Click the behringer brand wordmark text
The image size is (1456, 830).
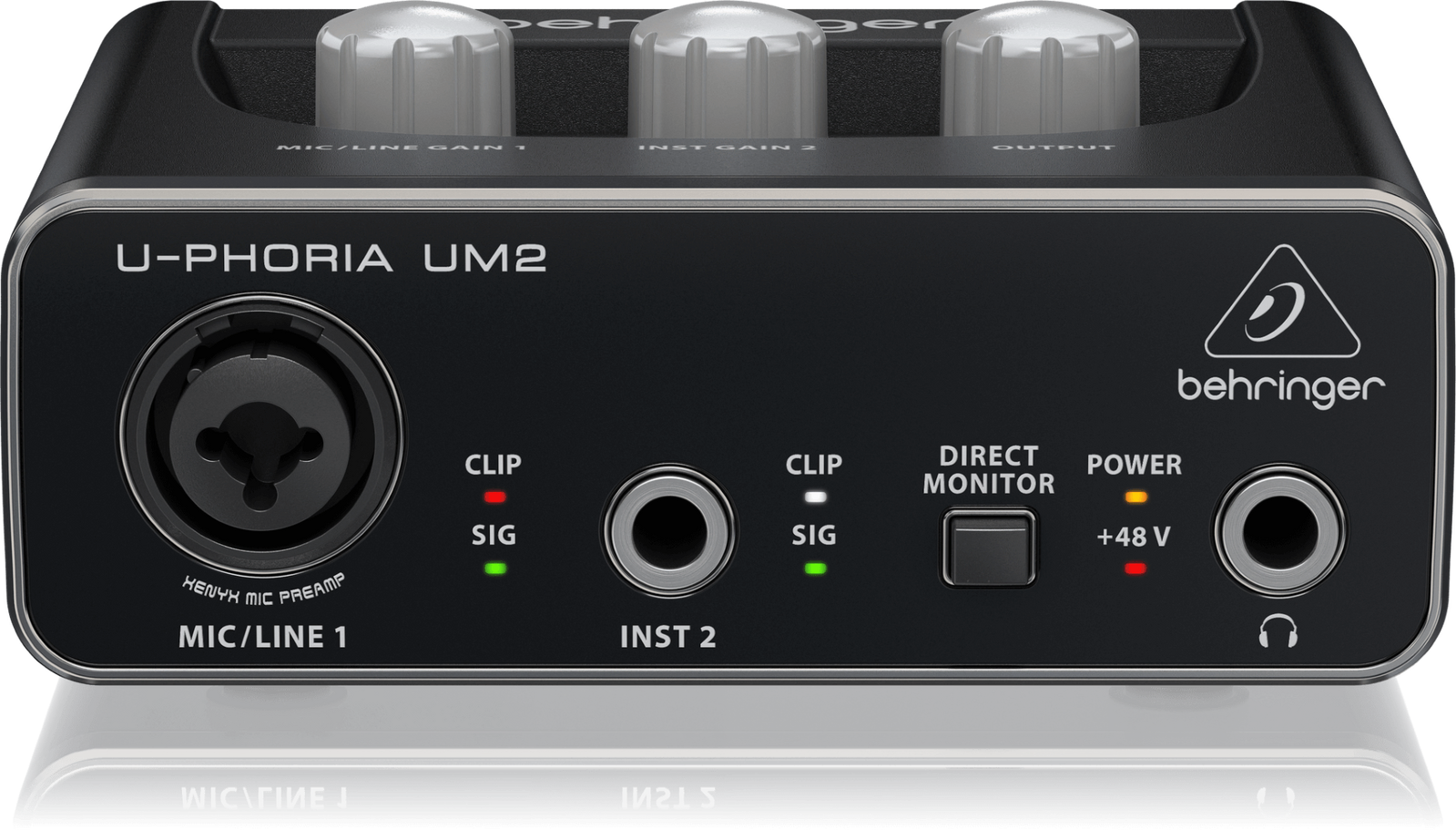tap(1281, 387)
